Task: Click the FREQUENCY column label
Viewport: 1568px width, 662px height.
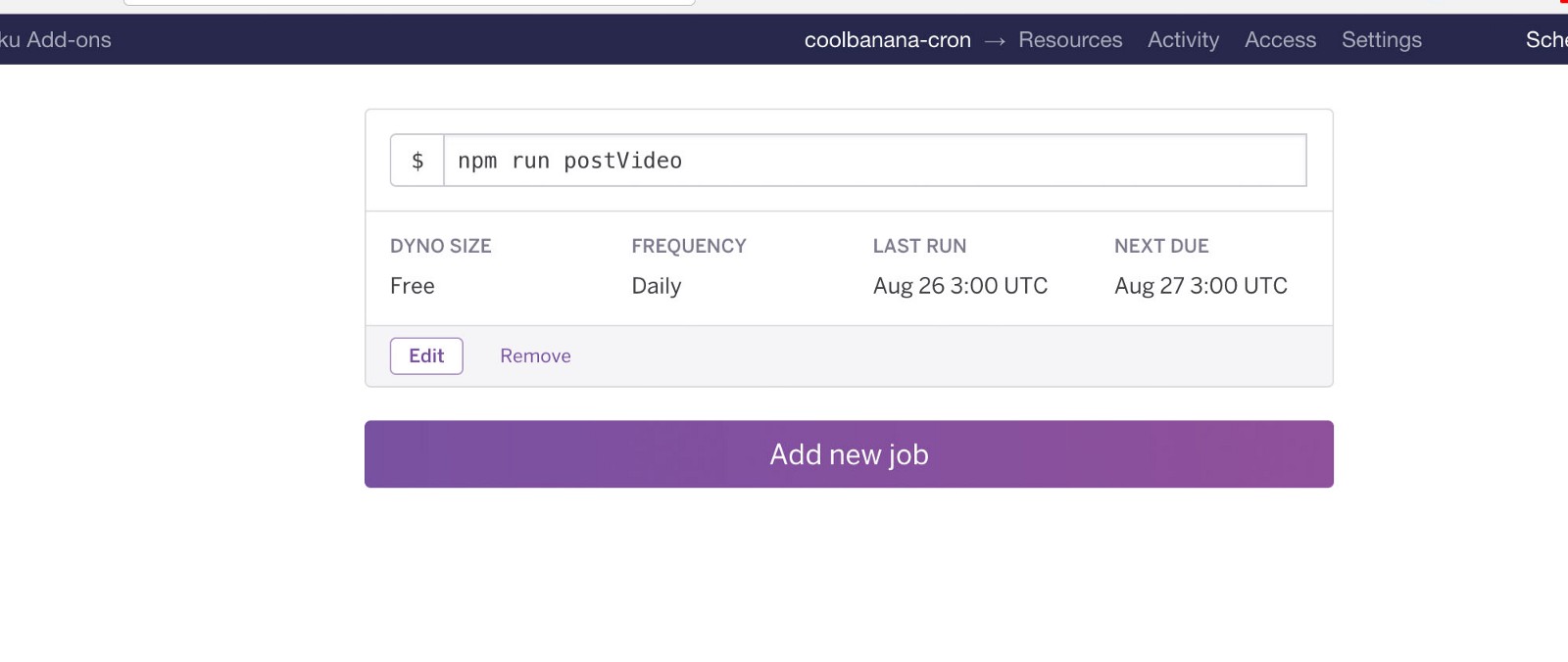Action: click(689, 246)
